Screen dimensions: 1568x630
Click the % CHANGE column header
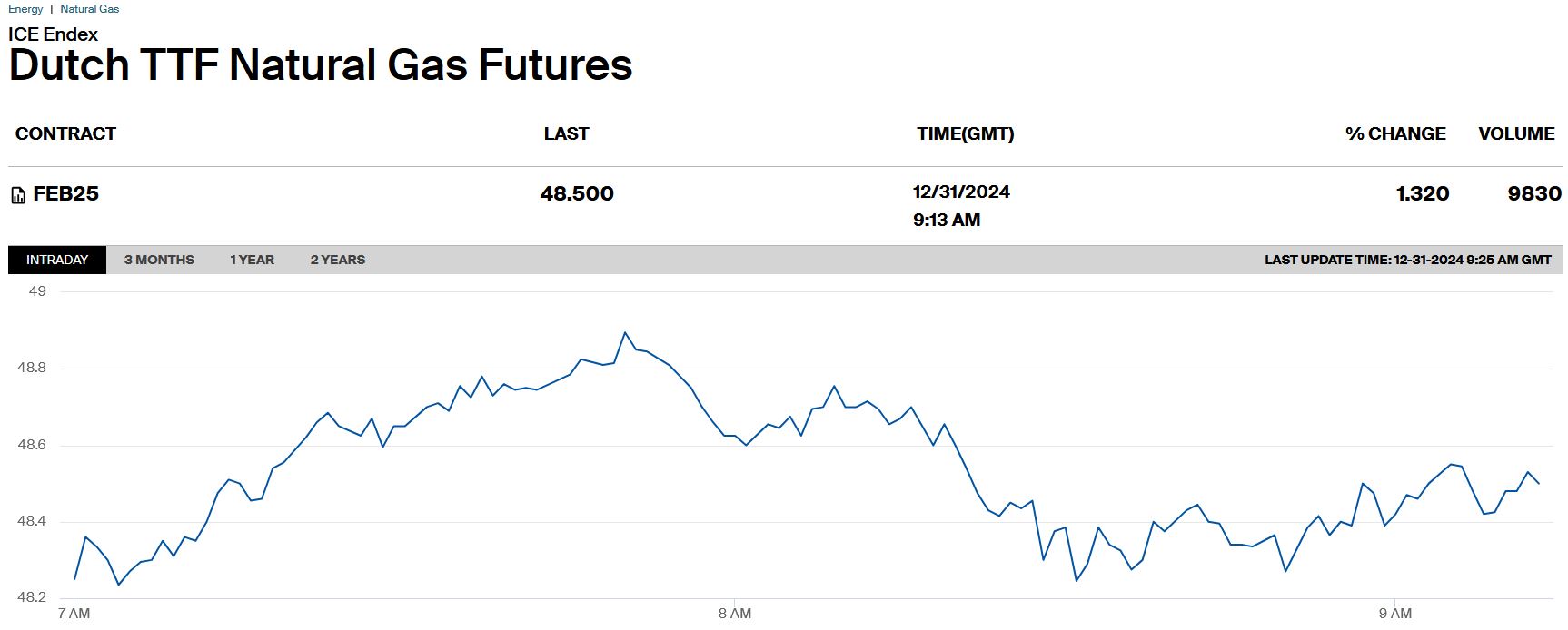1395,133
